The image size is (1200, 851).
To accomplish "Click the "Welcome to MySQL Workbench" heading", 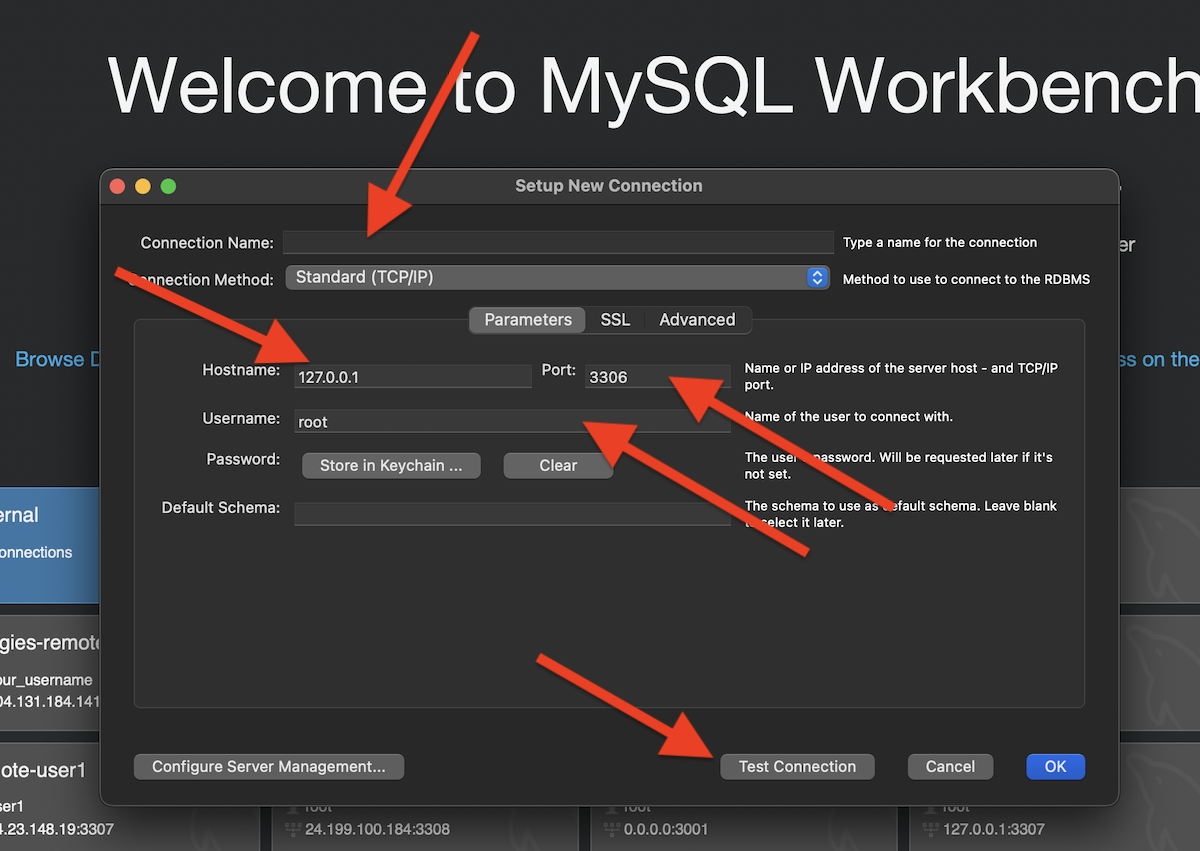I will [x=654, y=86].
